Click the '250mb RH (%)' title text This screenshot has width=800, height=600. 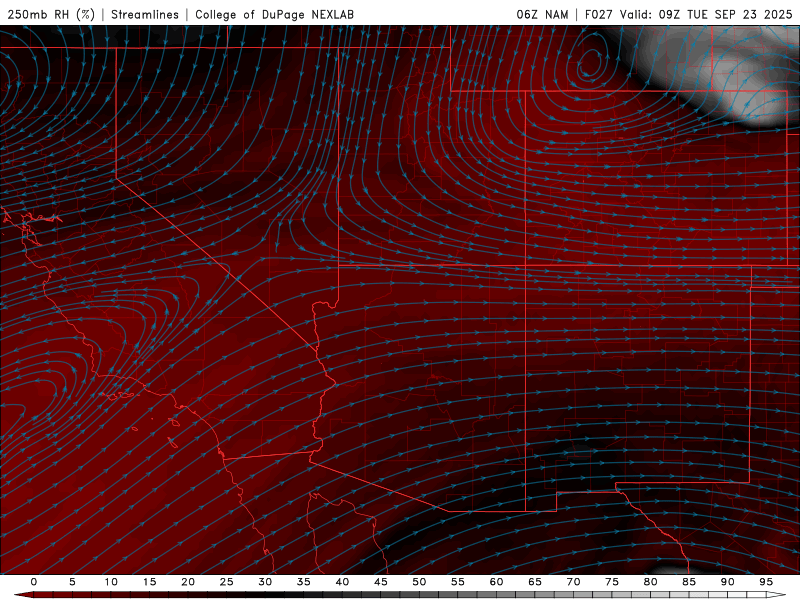[52, 14]
